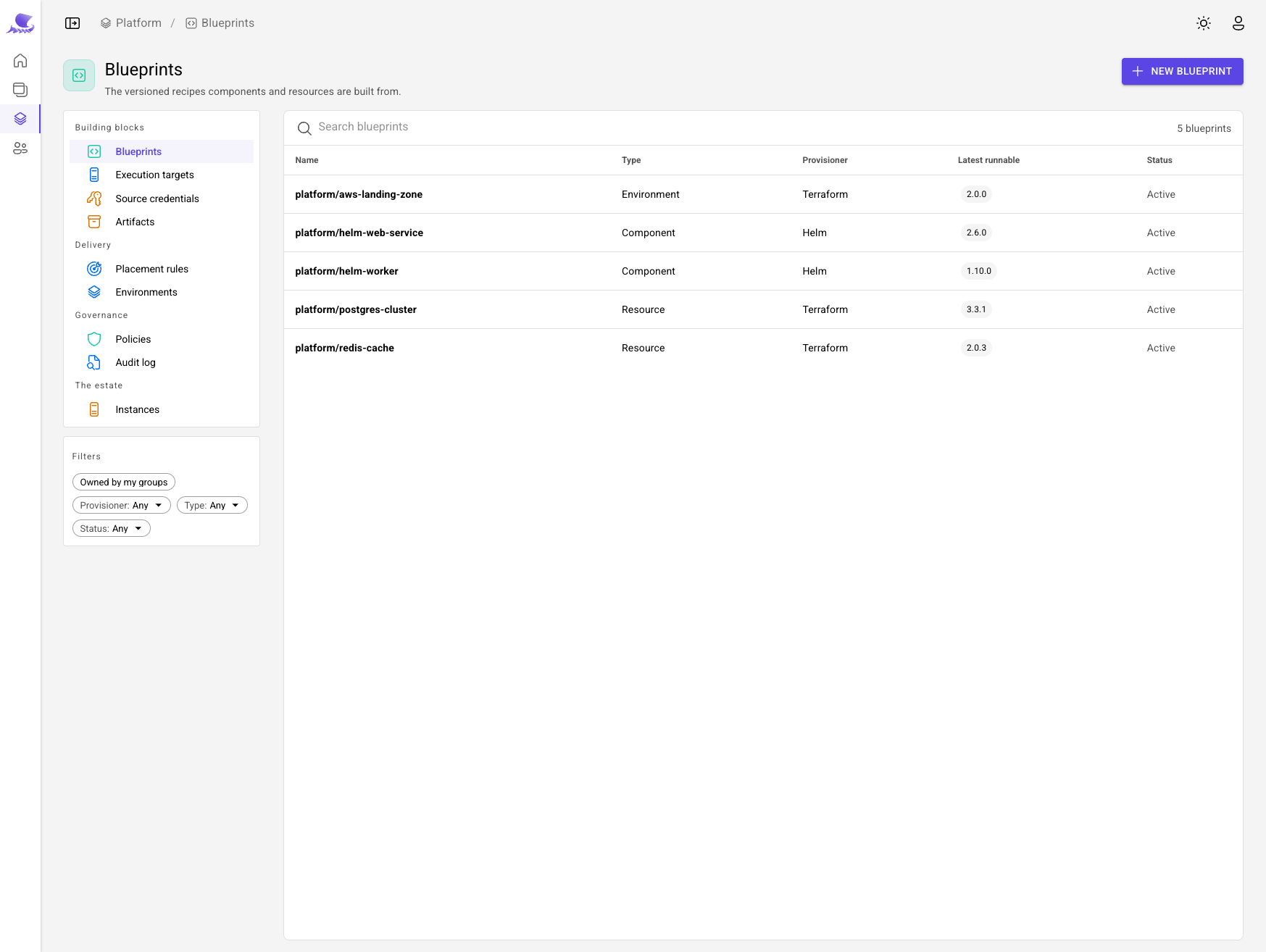Click Active status in redis-cache row
This screenshot has height=952, width=1266.
[x=1161, y=348]
